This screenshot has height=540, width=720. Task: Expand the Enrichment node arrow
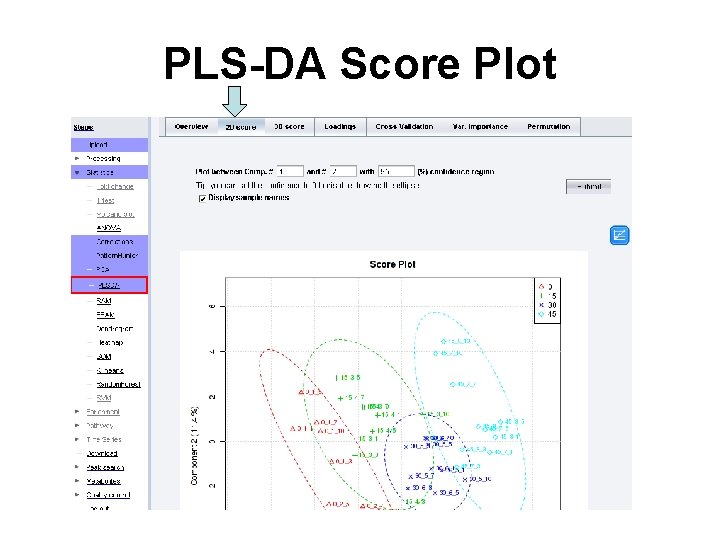pos(77,412)
